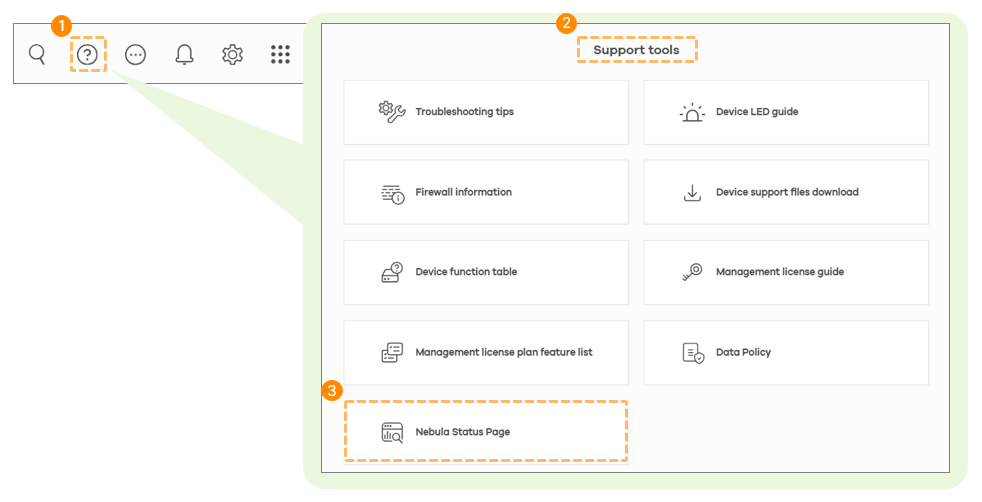Image resolution: width=982 pixels, height=502 pixels.
Task: Open the apps grid icon
Action: (x=281, y=54)
